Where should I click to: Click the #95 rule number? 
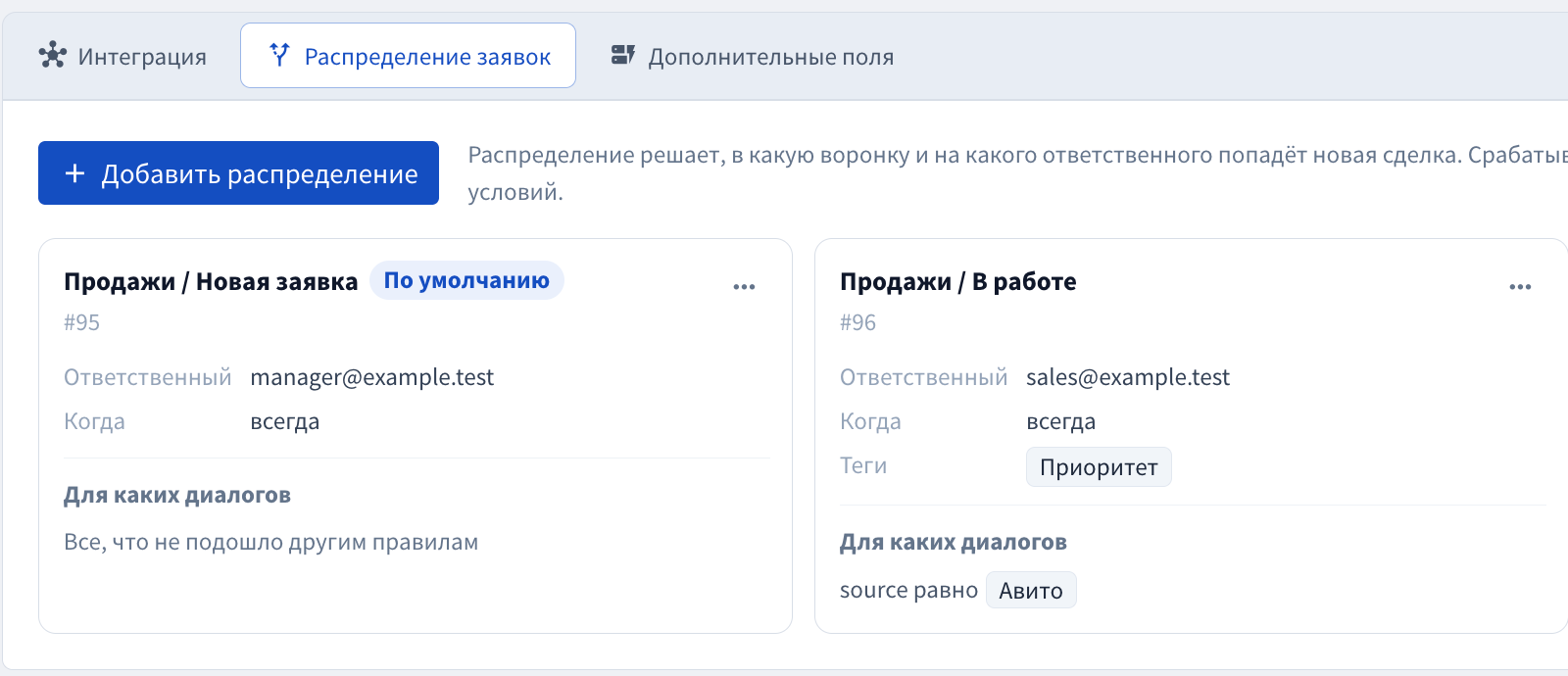click(x=81, y=322)
